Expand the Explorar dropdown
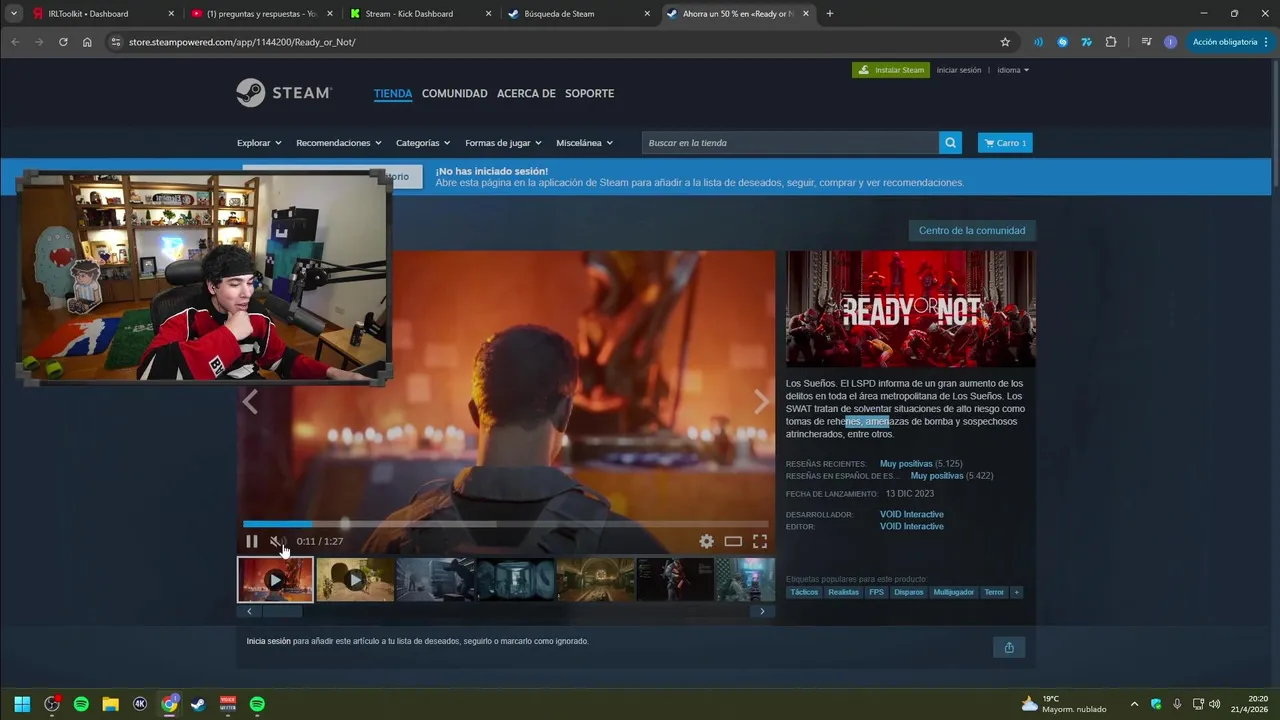 click(259, 143)
